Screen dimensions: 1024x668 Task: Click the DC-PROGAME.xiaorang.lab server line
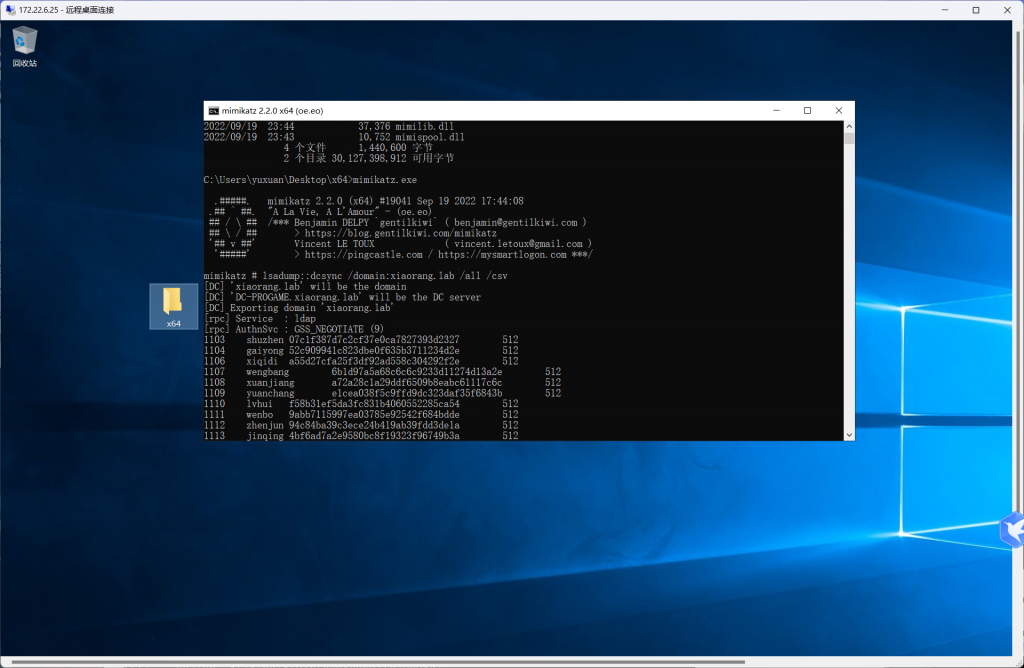pyautogui.click(x=342, y=297)
